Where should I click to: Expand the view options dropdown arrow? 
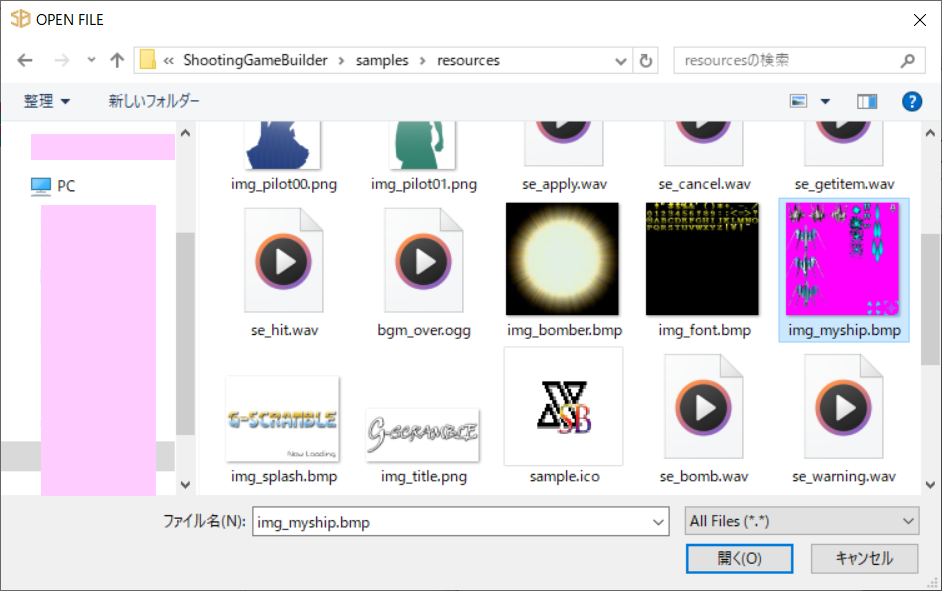click(825, 101)
